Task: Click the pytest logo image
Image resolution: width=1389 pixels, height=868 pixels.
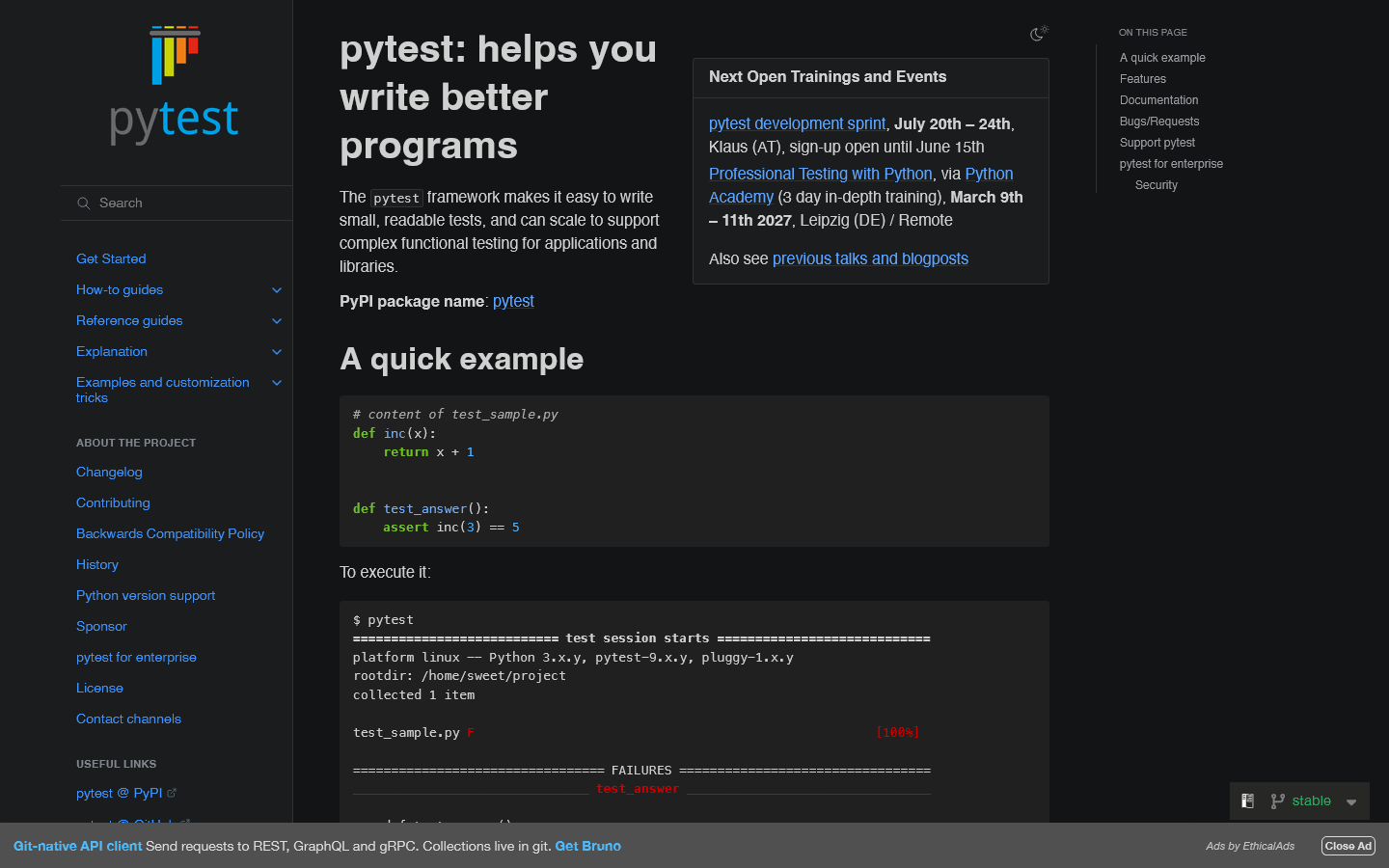Action: (175, 85)
